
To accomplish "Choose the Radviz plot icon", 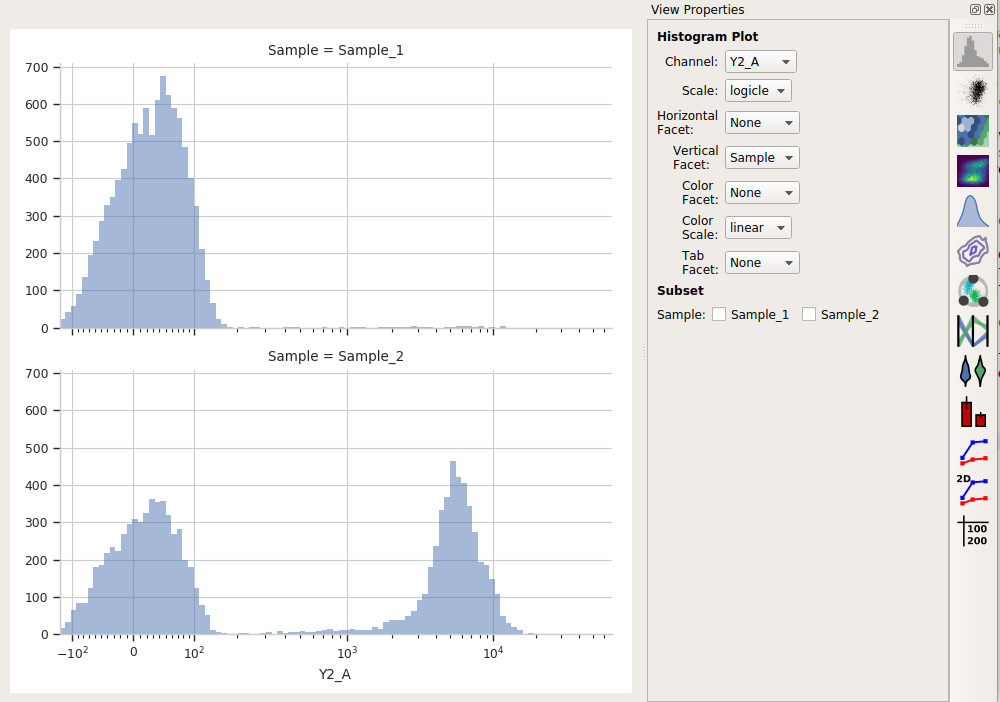I will (973, 291).
